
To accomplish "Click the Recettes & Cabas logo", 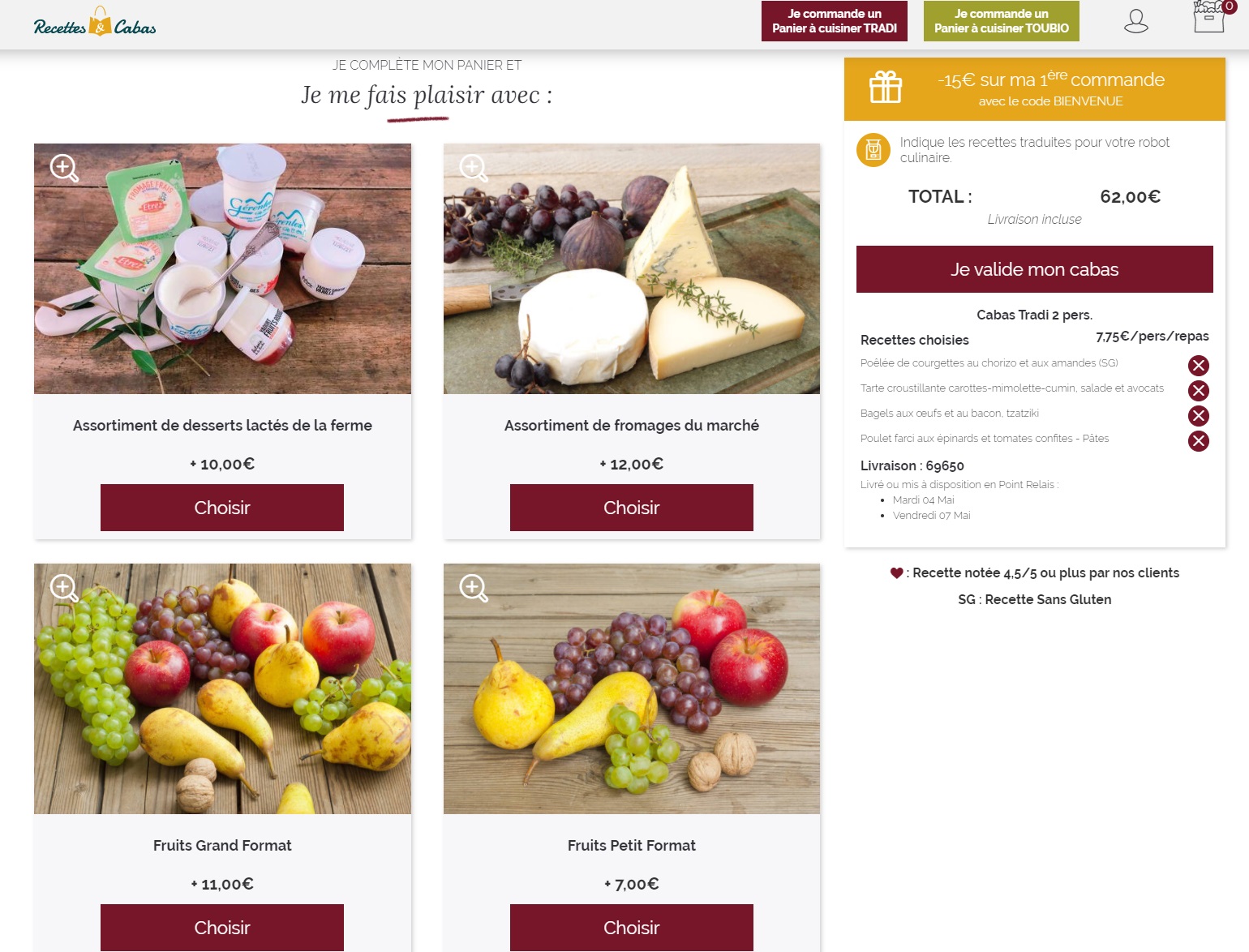I will tap(95, 23).
